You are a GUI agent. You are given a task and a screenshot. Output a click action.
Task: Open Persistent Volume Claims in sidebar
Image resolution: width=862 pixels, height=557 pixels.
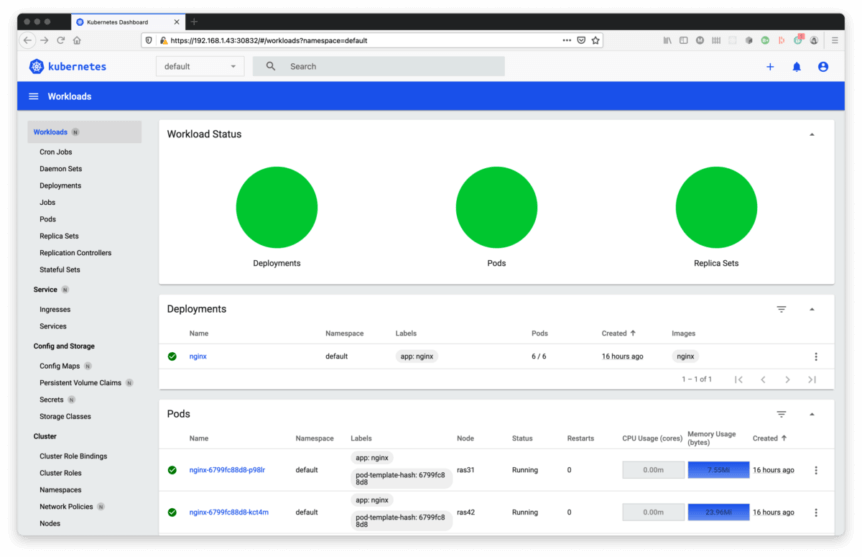coord(80,383)
